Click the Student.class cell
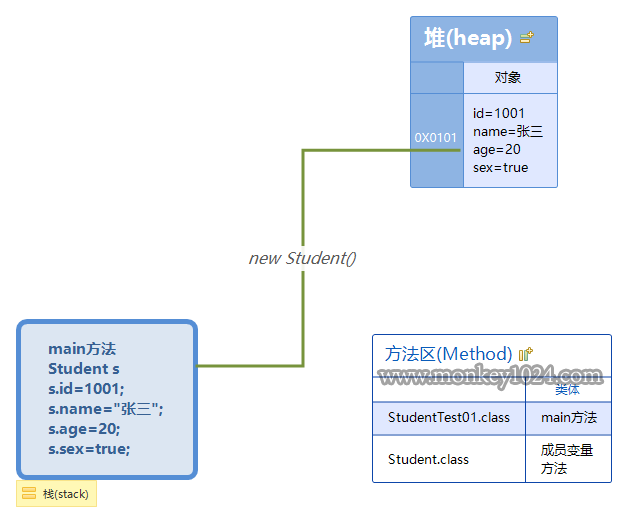The height and width of the screenshot is (523, 627). pos(449,459)
